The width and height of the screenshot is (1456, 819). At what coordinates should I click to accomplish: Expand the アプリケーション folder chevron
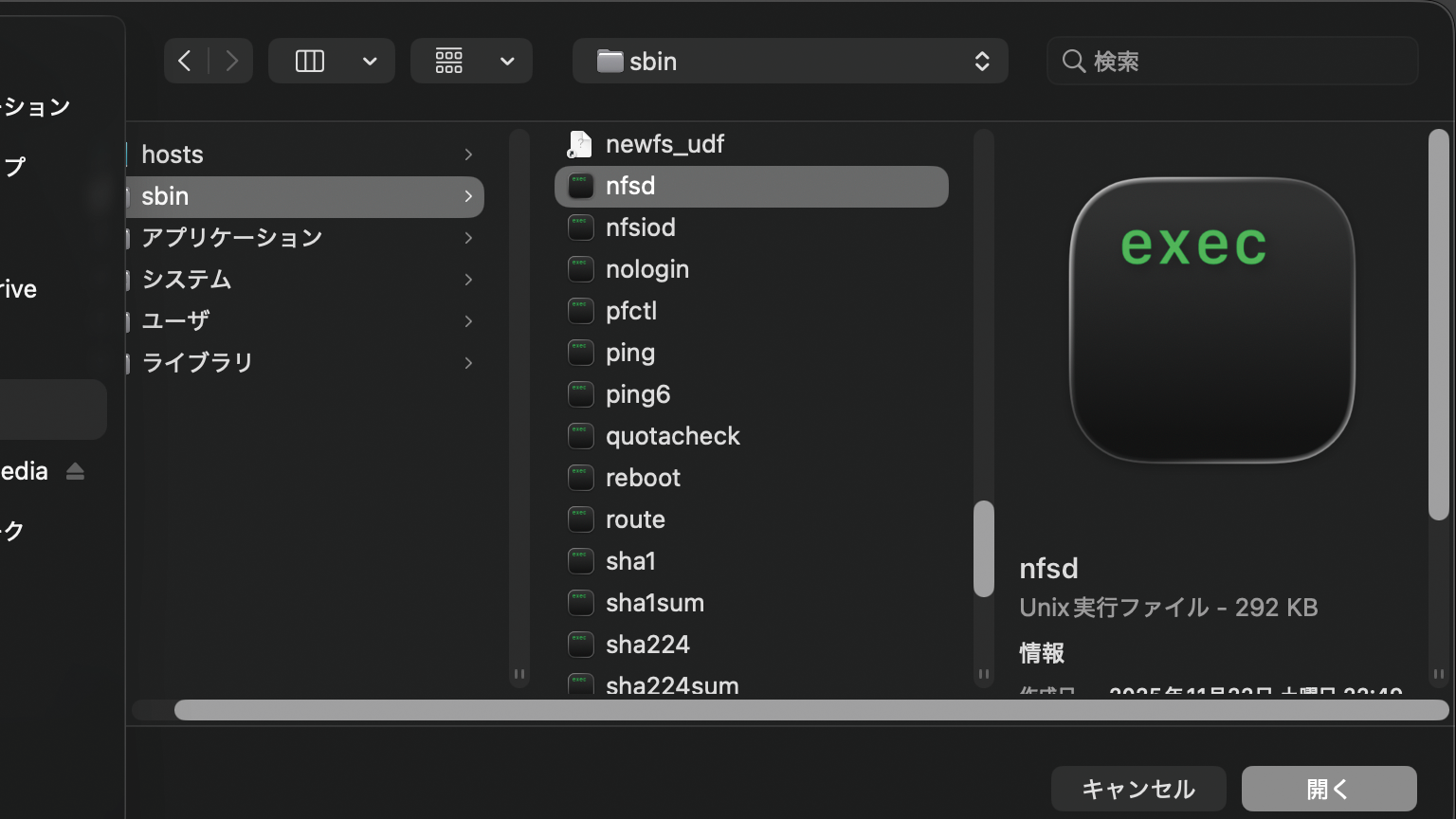point(468,238)
